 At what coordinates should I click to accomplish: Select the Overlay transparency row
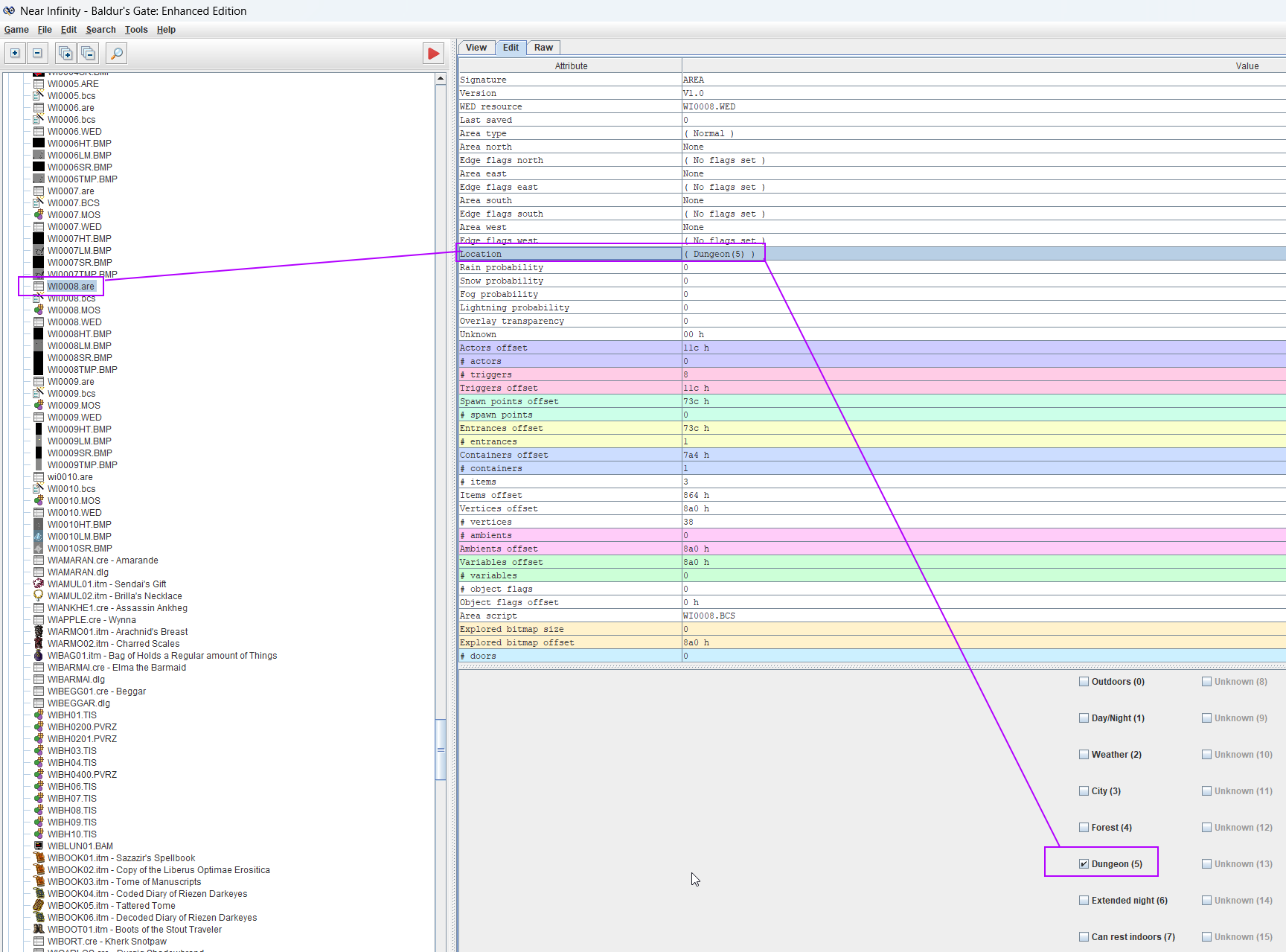point(872,321)
